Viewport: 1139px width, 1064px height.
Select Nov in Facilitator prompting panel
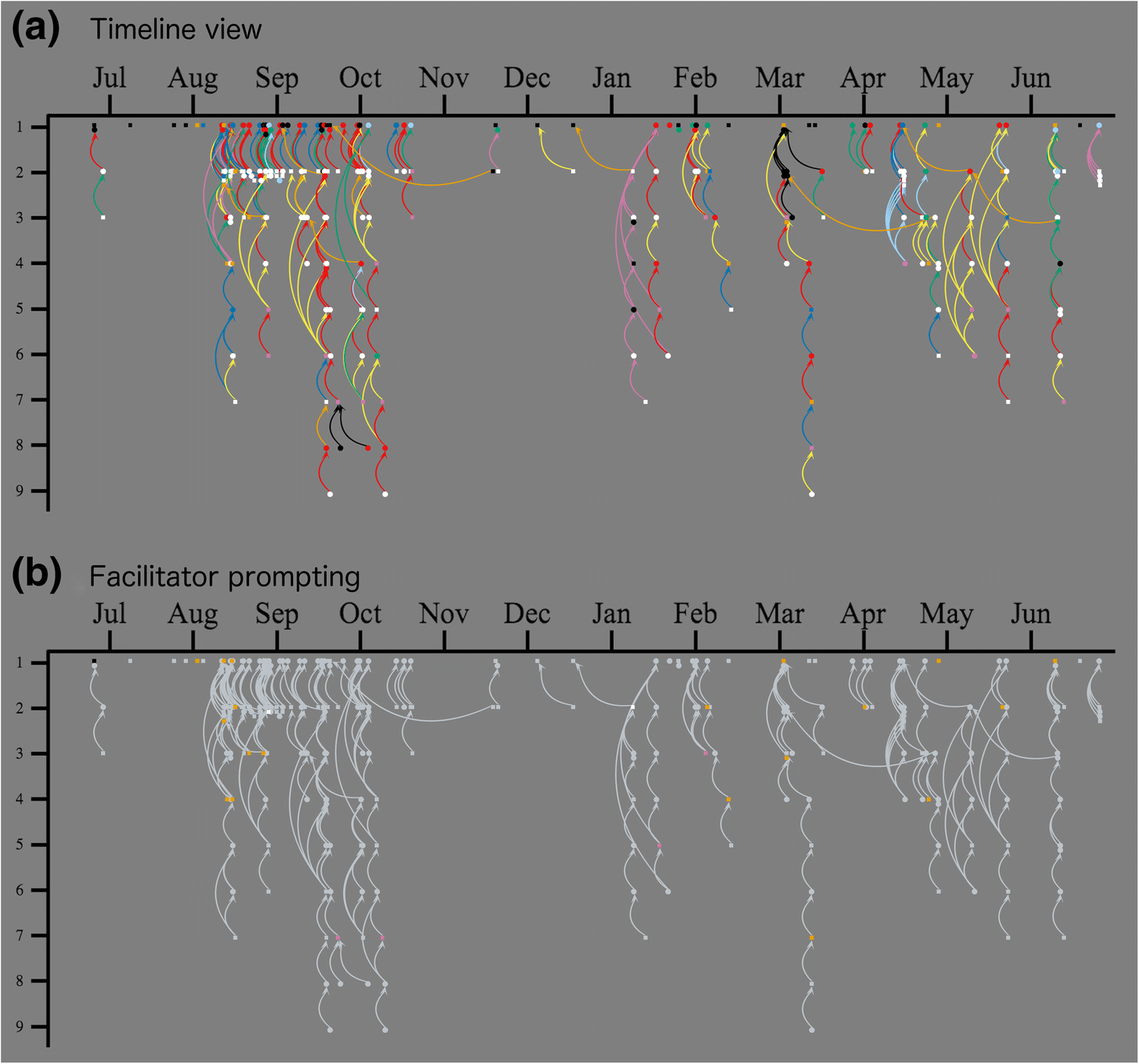444,614
